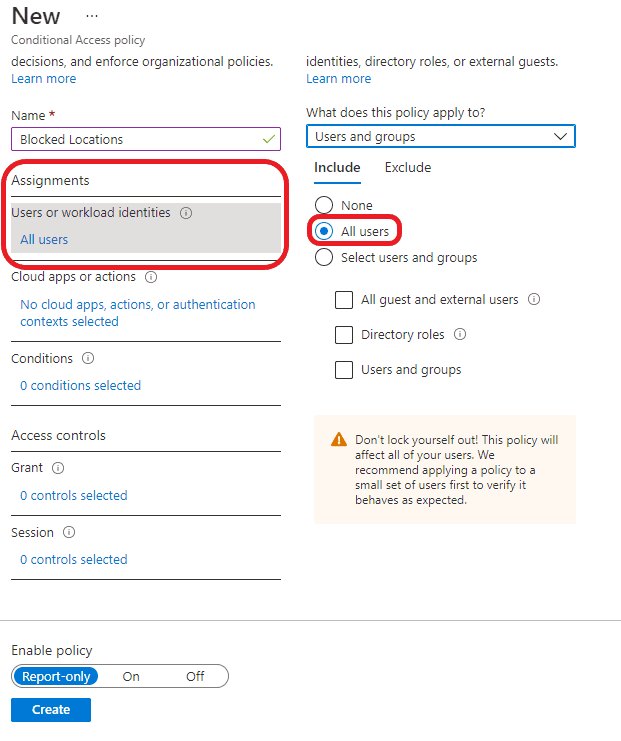Click info icon next to Users or workload identities
The image size is (621, 741).
[x=187, y=213]
